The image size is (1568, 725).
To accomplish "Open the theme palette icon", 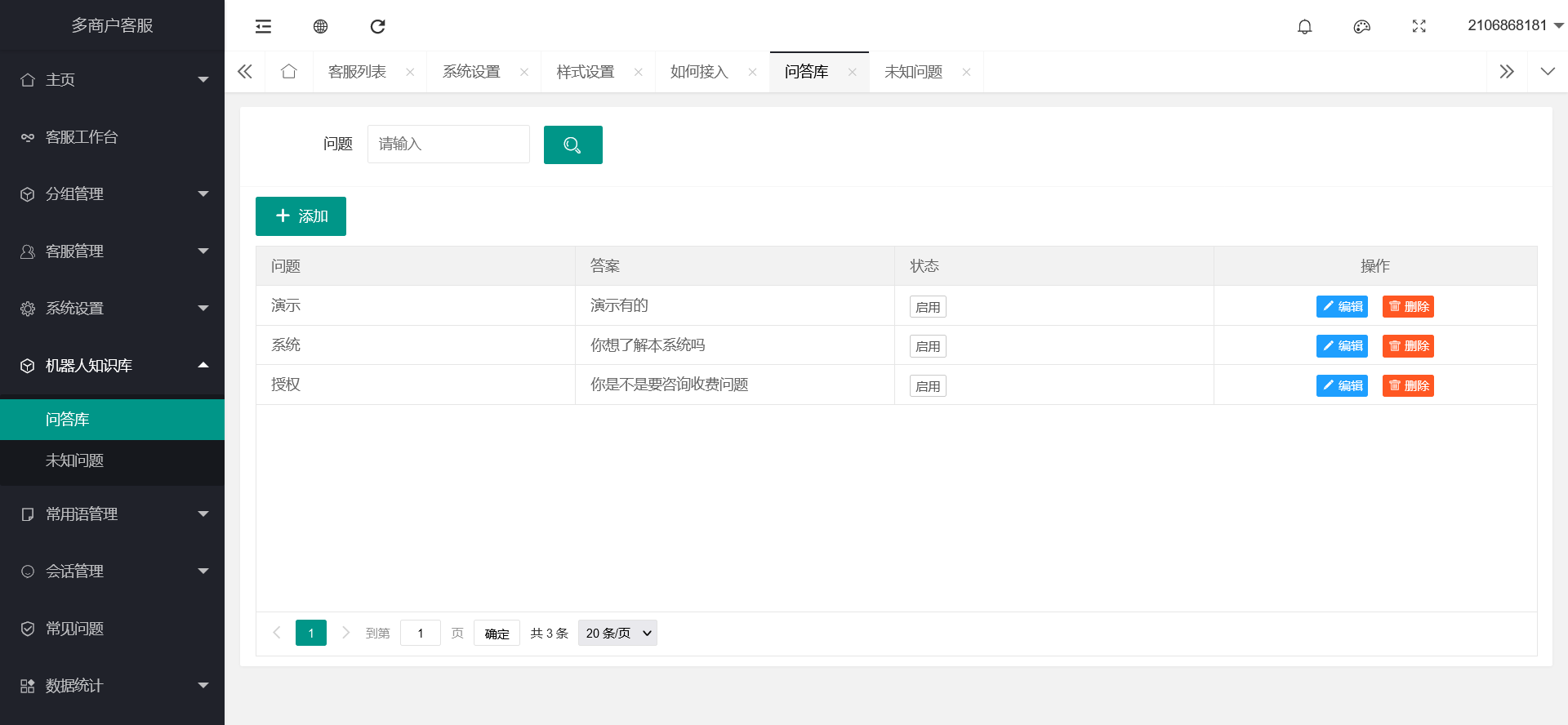I will (1362, 27).
